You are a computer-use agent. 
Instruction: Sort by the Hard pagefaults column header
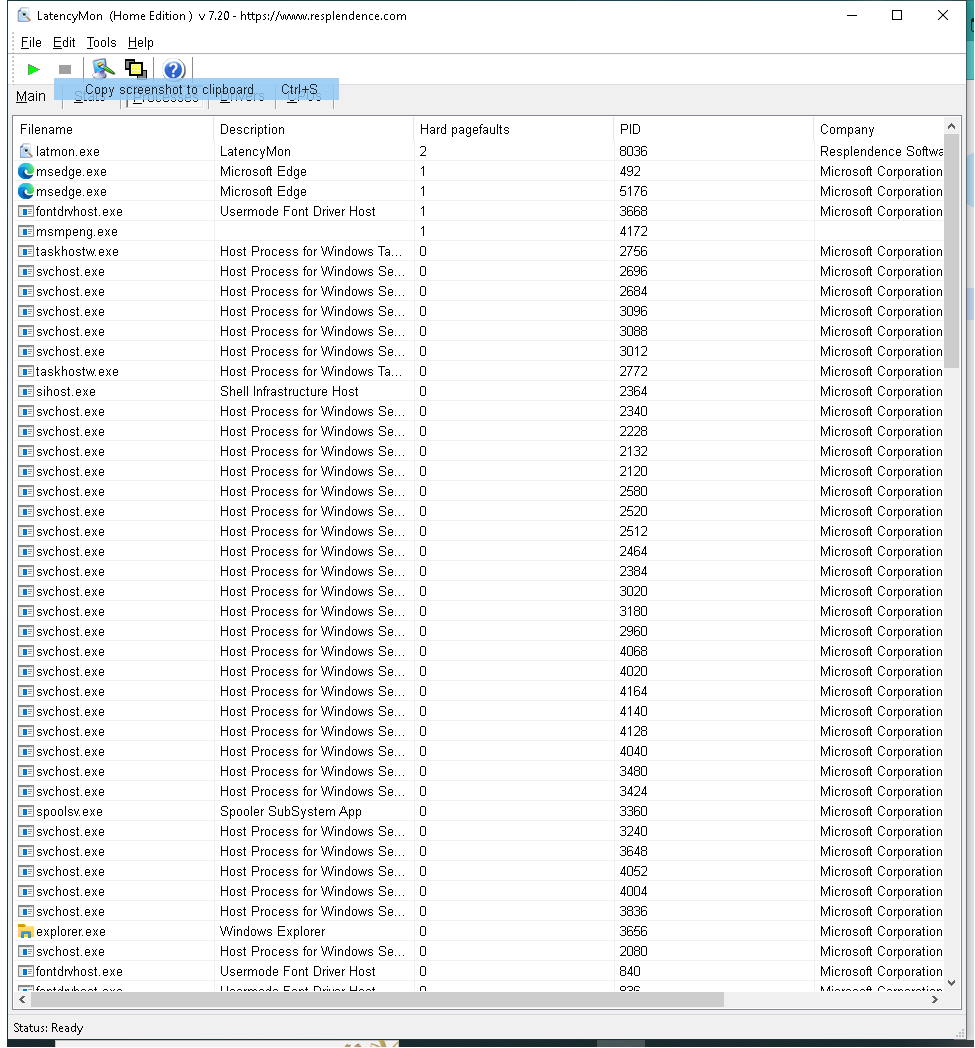tap(513, 129)
